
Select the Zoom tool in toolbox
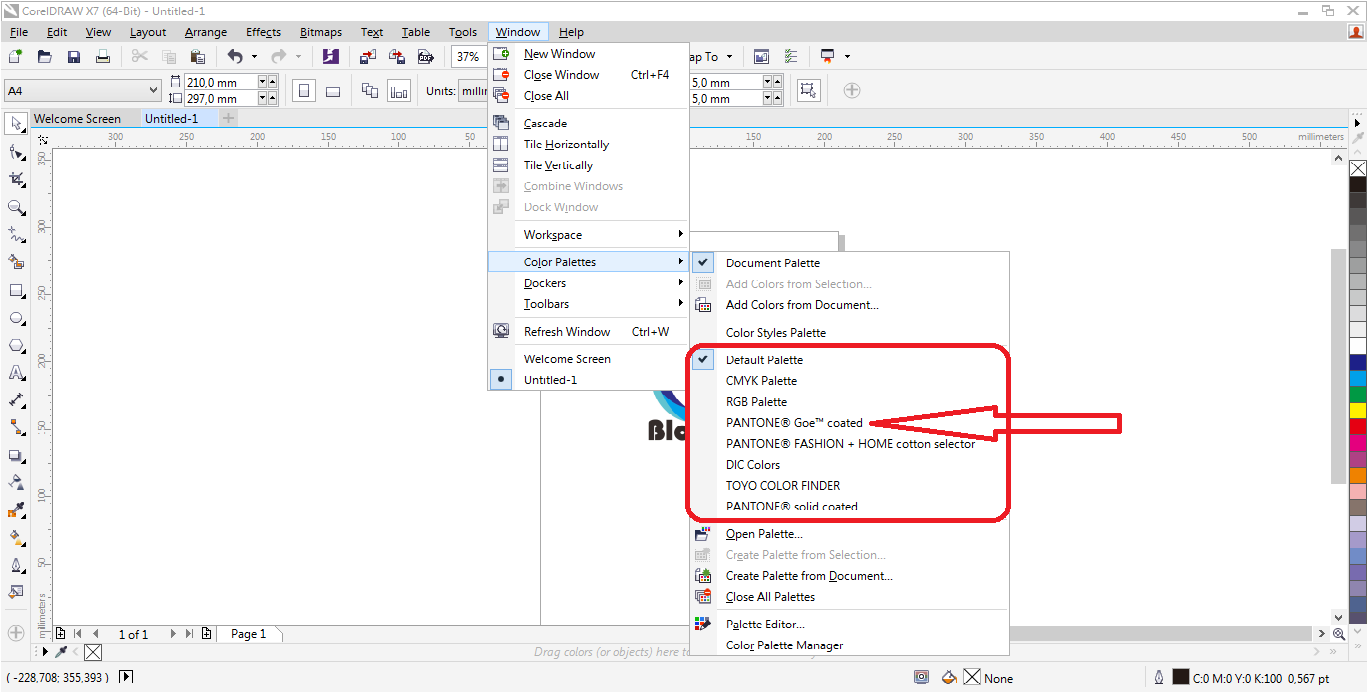click(16, 207)
